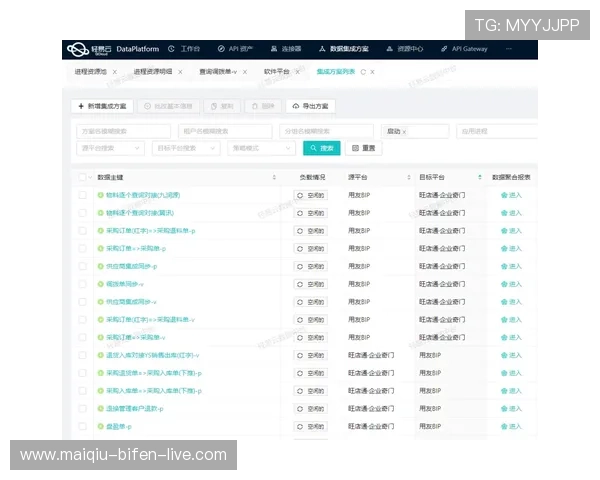Check the 采购订单(红字)=>采购退料单-p row checkbox

[82, 231]
